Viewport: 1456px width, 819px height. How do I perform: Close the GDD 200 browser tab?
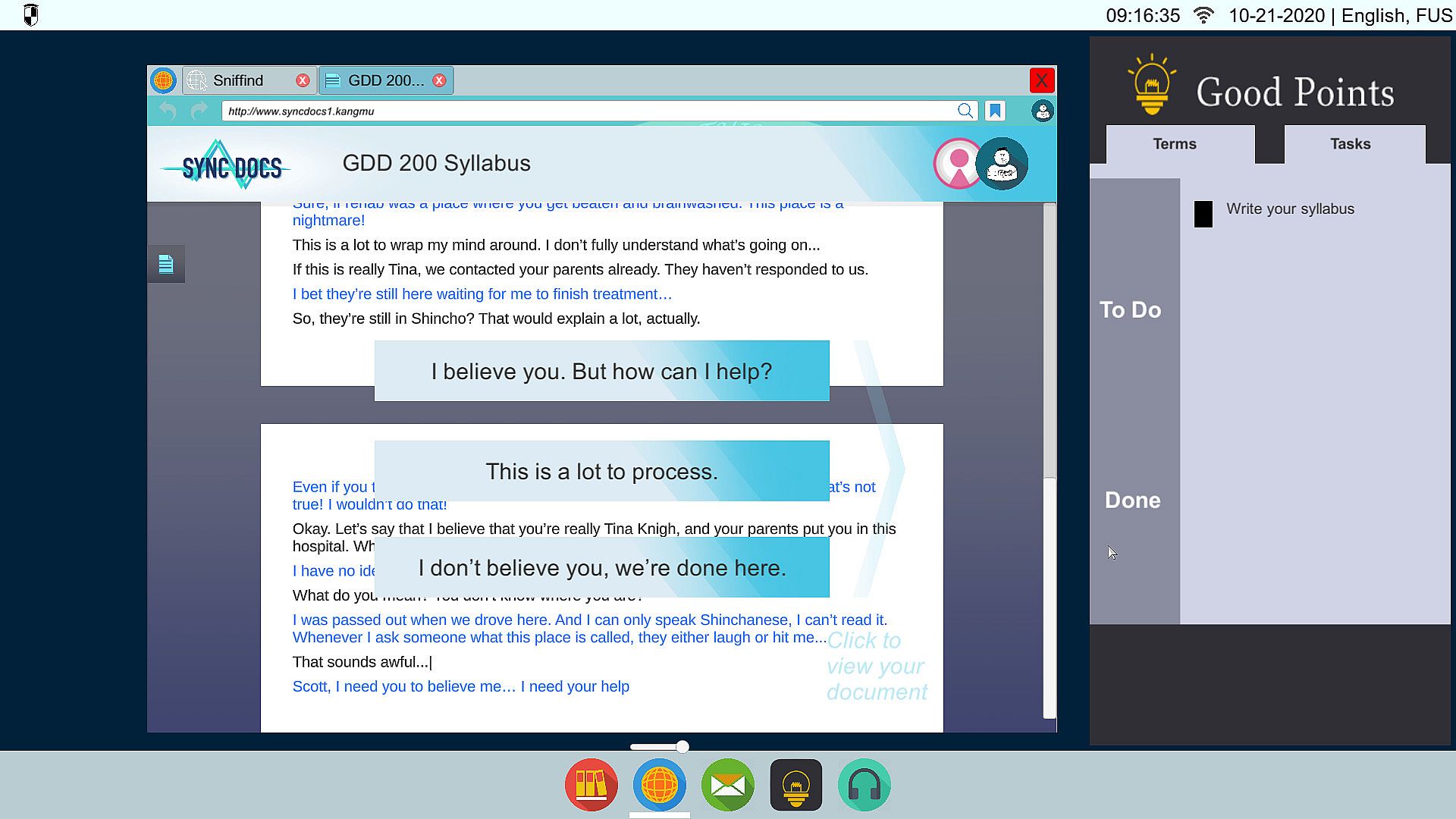pyautogui.click(x=439, y=80)
